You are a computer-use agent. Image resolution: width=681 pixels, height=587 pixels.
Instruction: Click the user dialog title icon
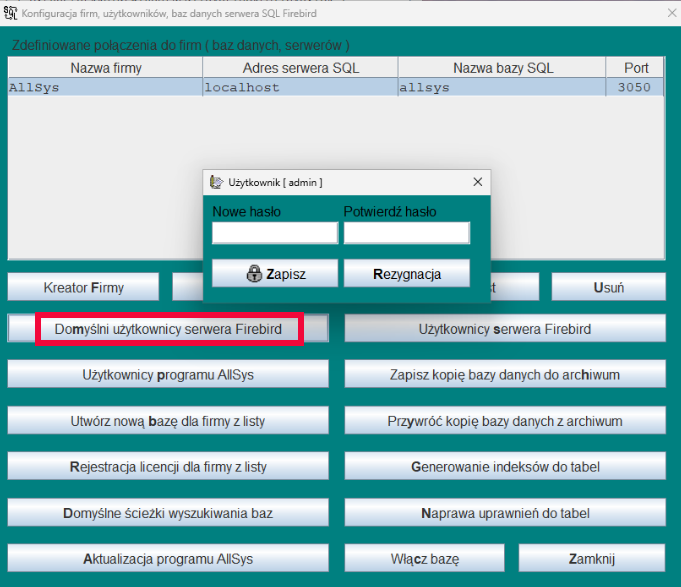pyautogui.click(x=216, y=182)
